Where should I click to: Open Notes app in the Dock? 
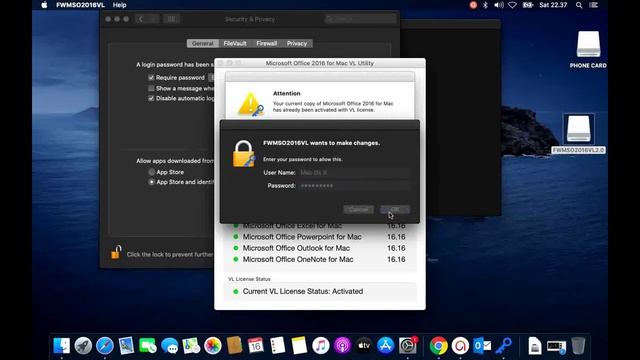[299, 346]
